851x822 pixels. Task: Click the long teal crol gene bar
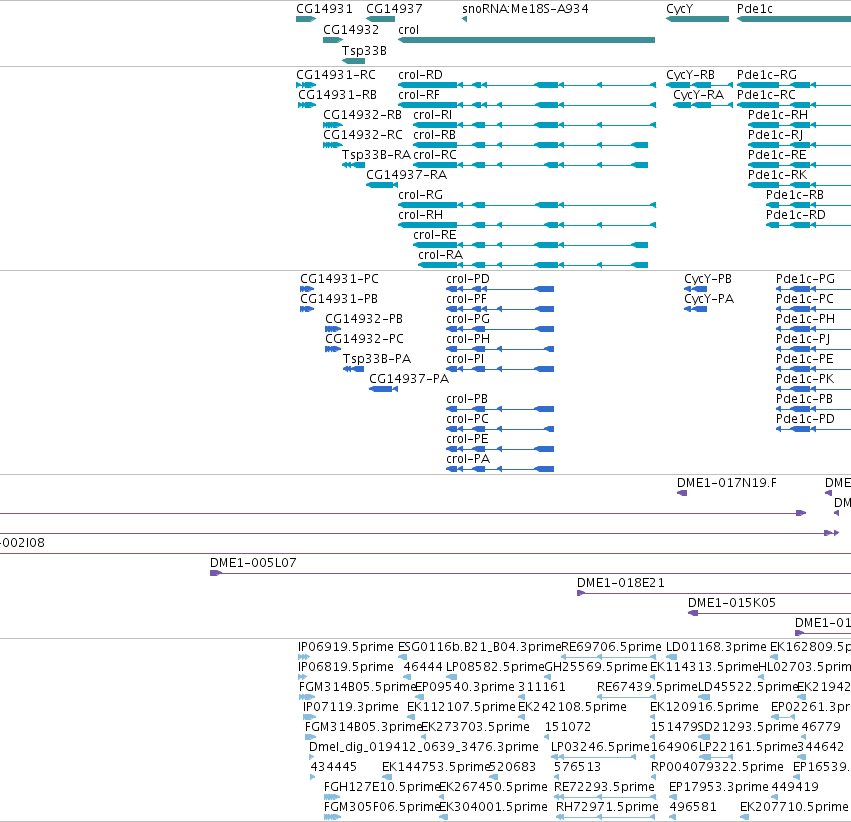tap(526, 40)
